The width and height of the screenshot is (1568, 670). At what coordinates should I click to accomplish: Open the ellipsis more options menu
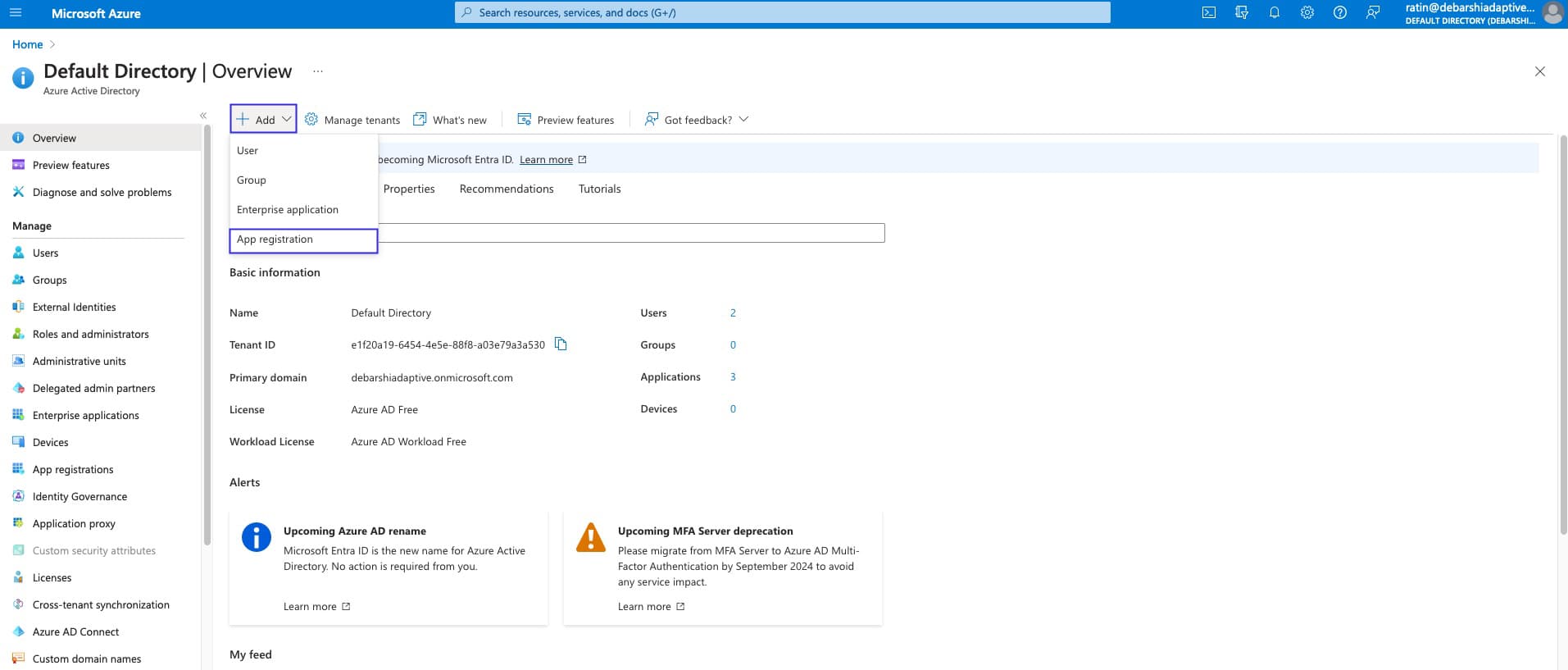pyautogui.click(x=318, y=71)
